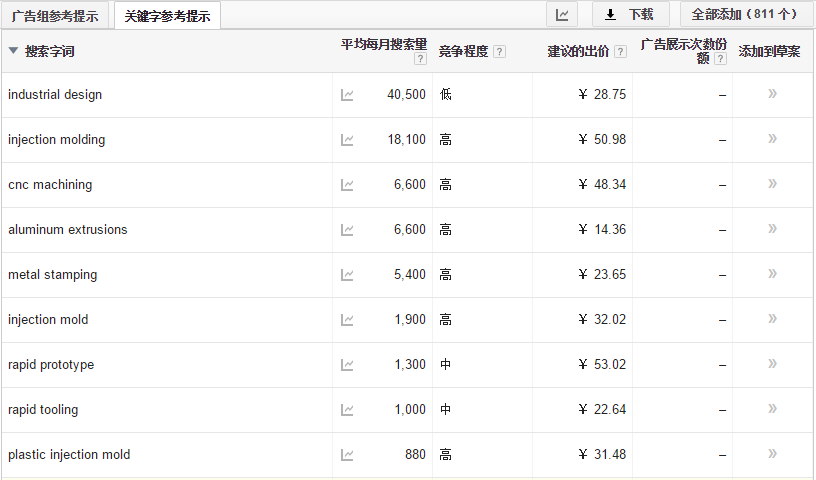This screenshot has width=816, height=480.
Task: Show trend chart for industrial design
Action: pos(347,95)
